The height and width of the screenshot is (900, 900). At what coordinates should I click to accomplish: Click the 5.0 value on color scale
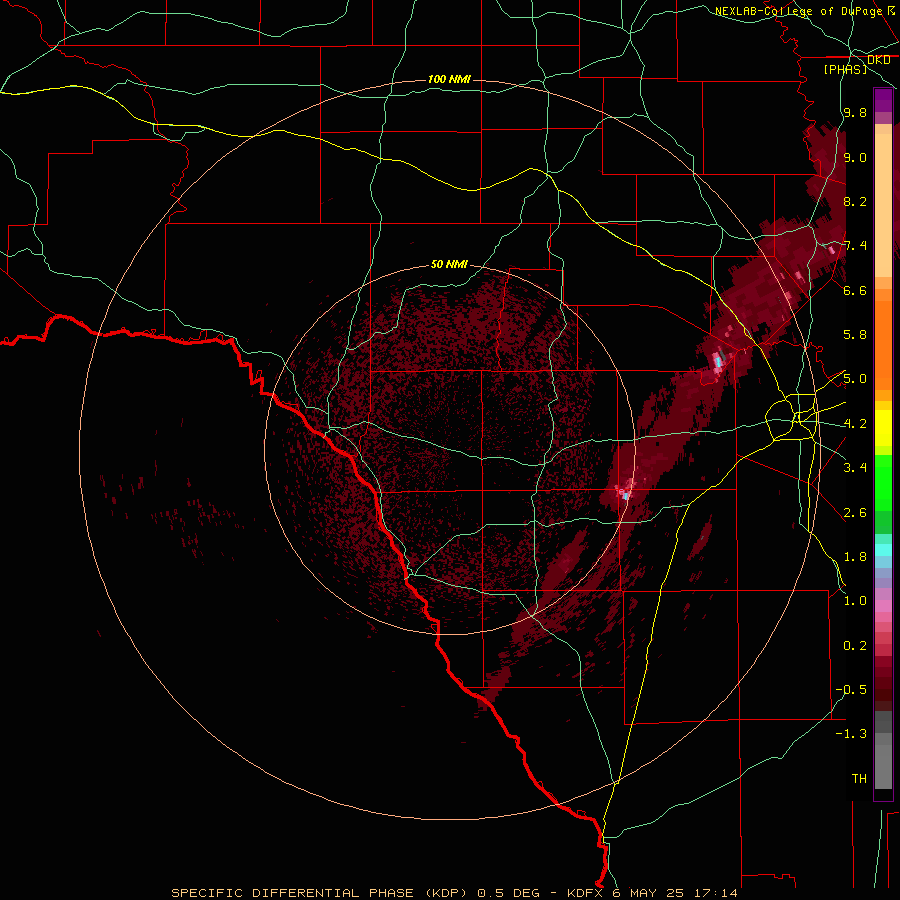(x=855, y=379)
